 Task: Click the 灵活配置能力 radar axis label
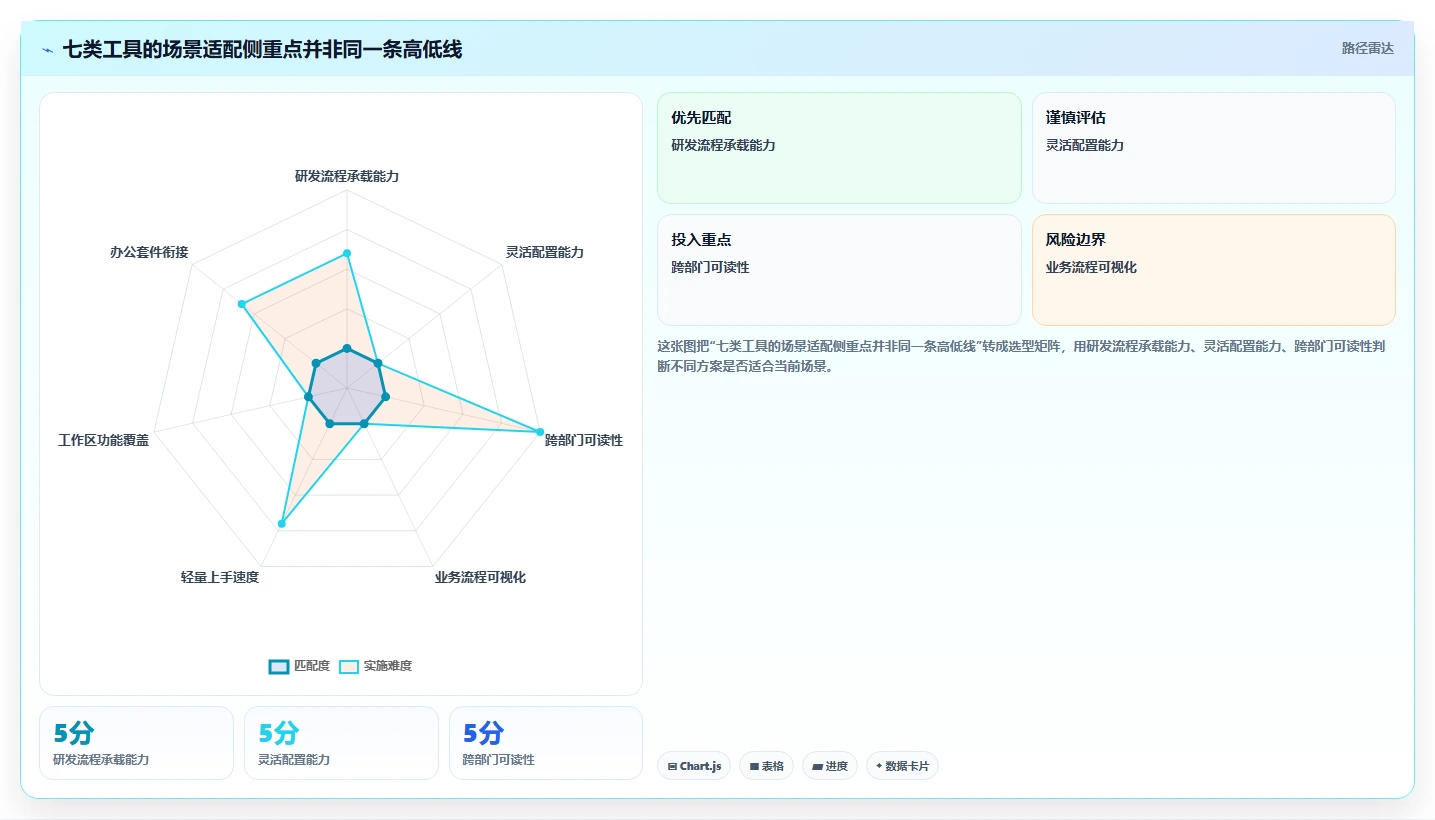[545, 252]
